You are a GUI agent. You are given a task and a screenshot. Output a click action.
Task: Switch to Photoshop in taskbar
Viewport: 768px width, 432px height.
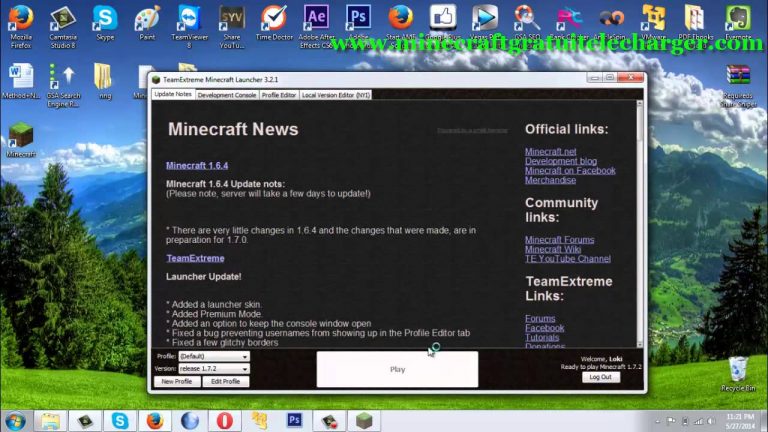click(x=294, y=421)
